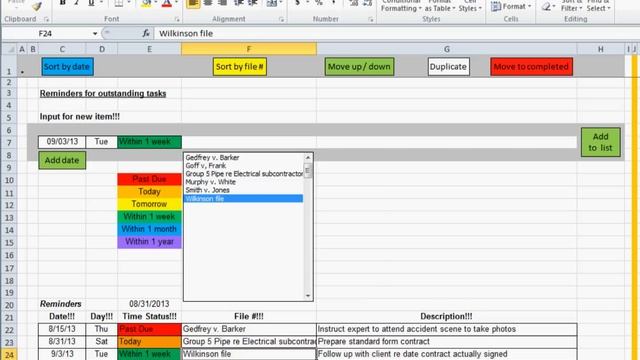Select column C header
Viewport: 640px width, 360px height.
pyautogui.click(x=62, y=49)
